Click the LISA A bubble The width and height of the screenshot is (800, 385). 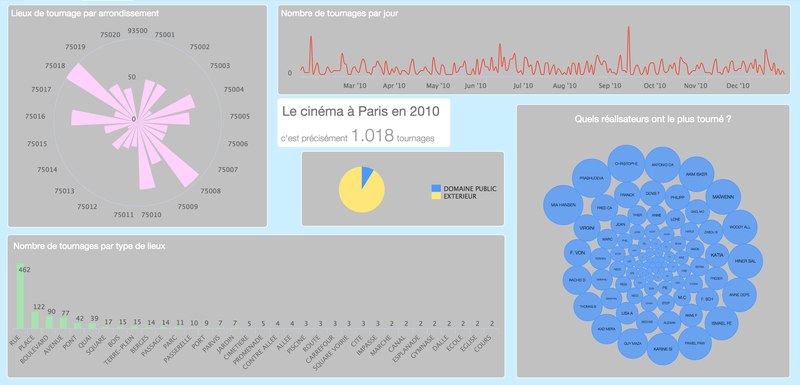[627, 313]
